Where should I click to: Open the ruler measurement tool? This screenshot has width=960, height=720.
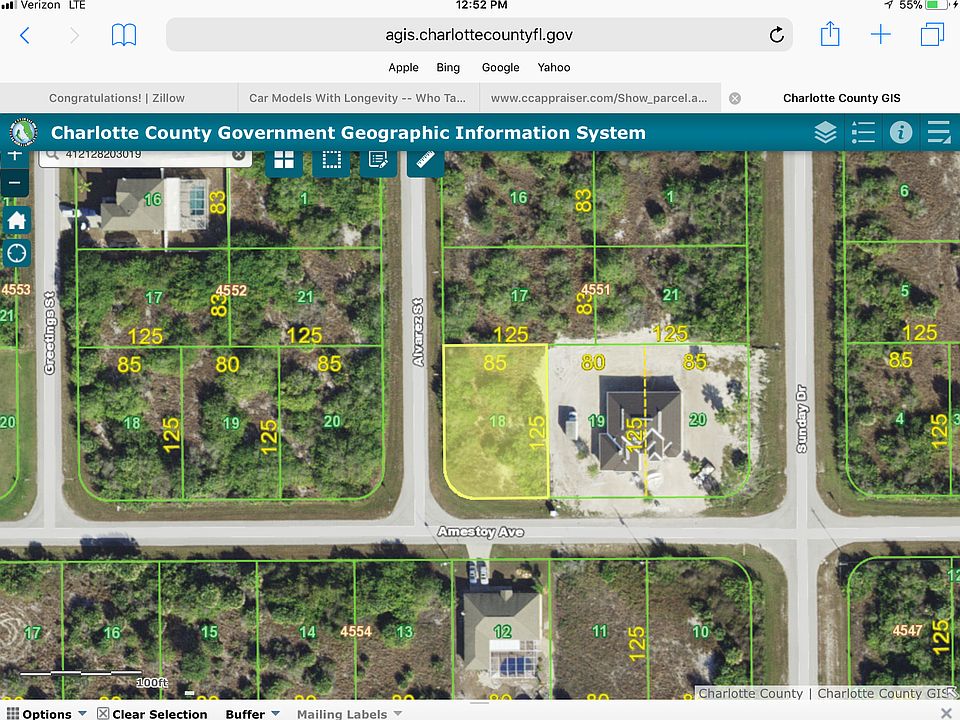426,160
